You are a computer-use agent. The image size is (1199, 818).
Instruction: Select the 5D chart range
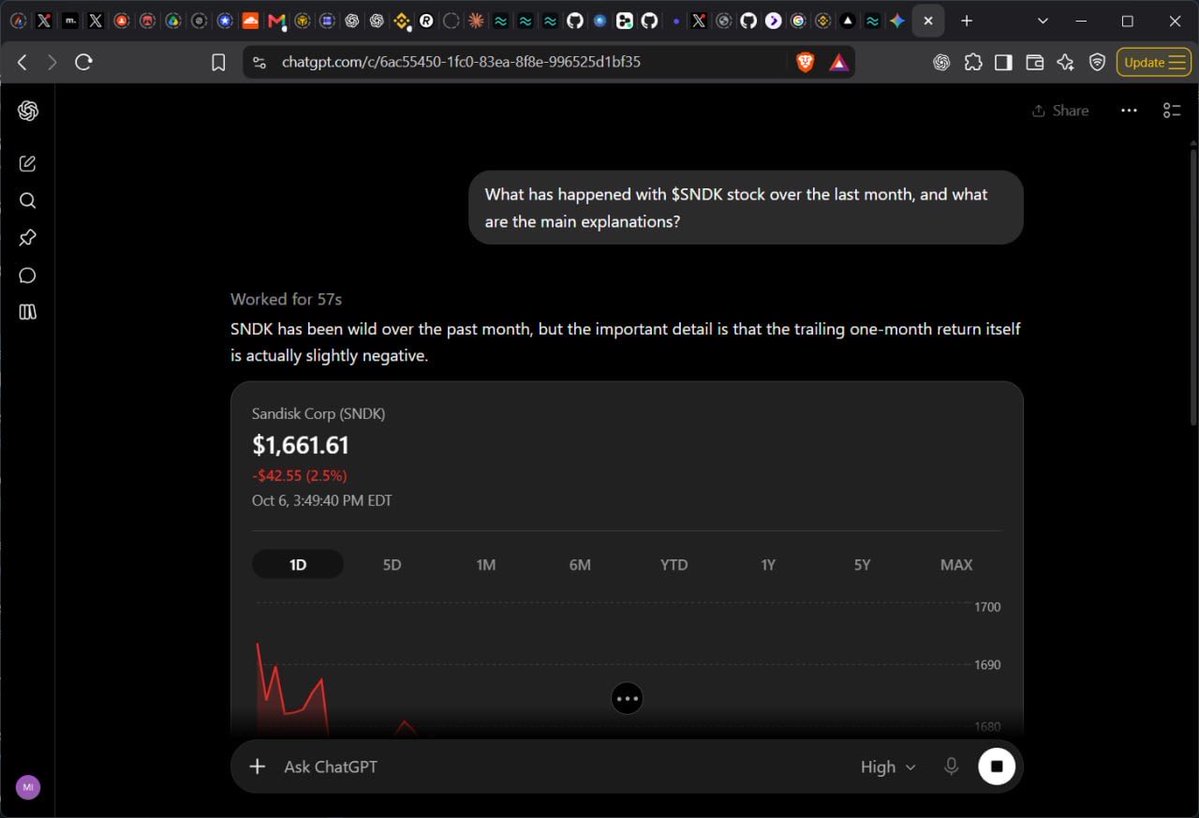(392, 564)
